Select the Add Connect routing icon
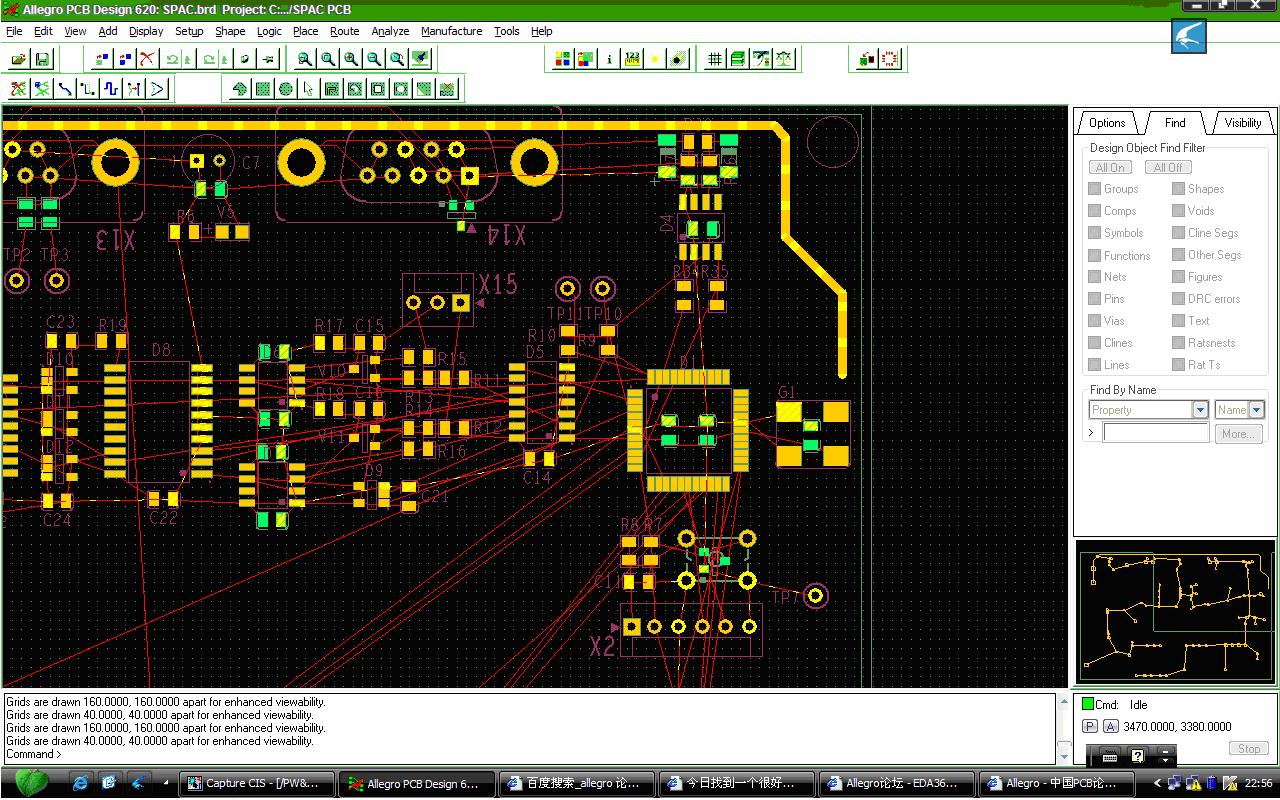Screen dimensions: 1280x800 click(65, 89)
